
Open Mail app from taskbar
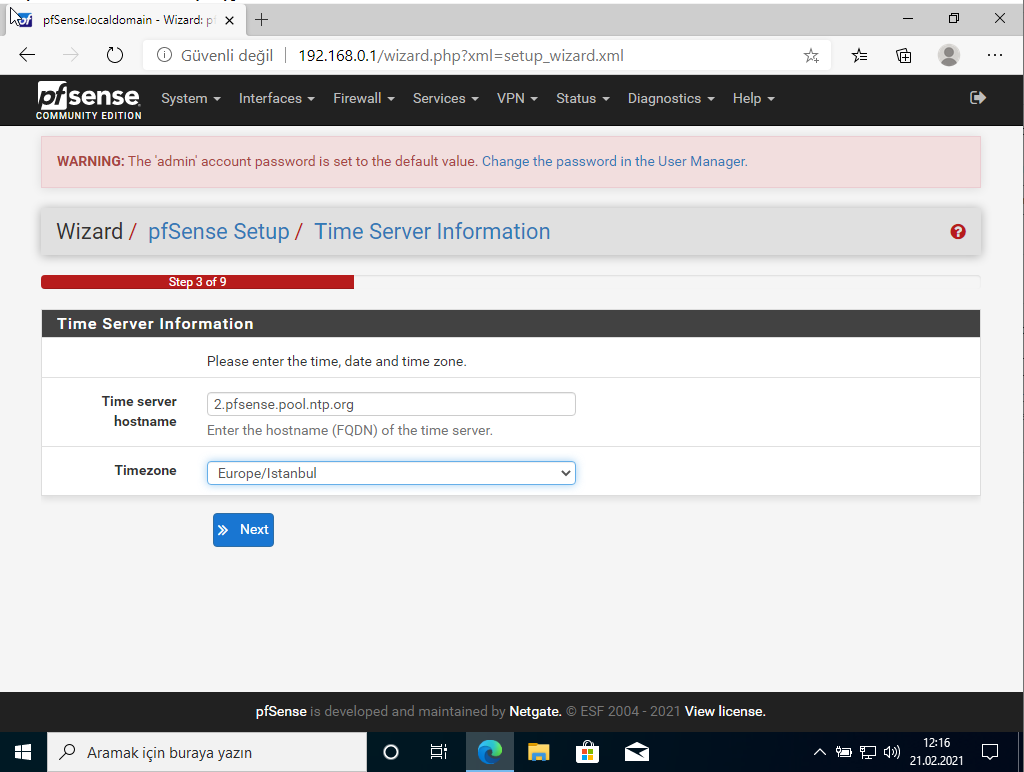(x=637, y=752)
